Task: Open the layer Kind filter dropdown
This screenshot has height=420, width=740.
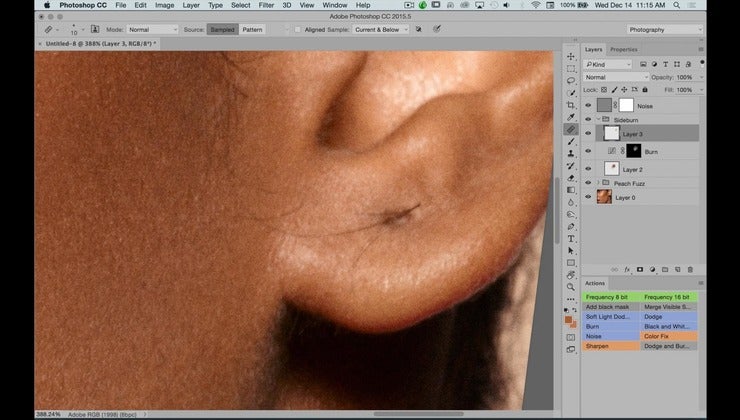Action: (x=607, y=64)
